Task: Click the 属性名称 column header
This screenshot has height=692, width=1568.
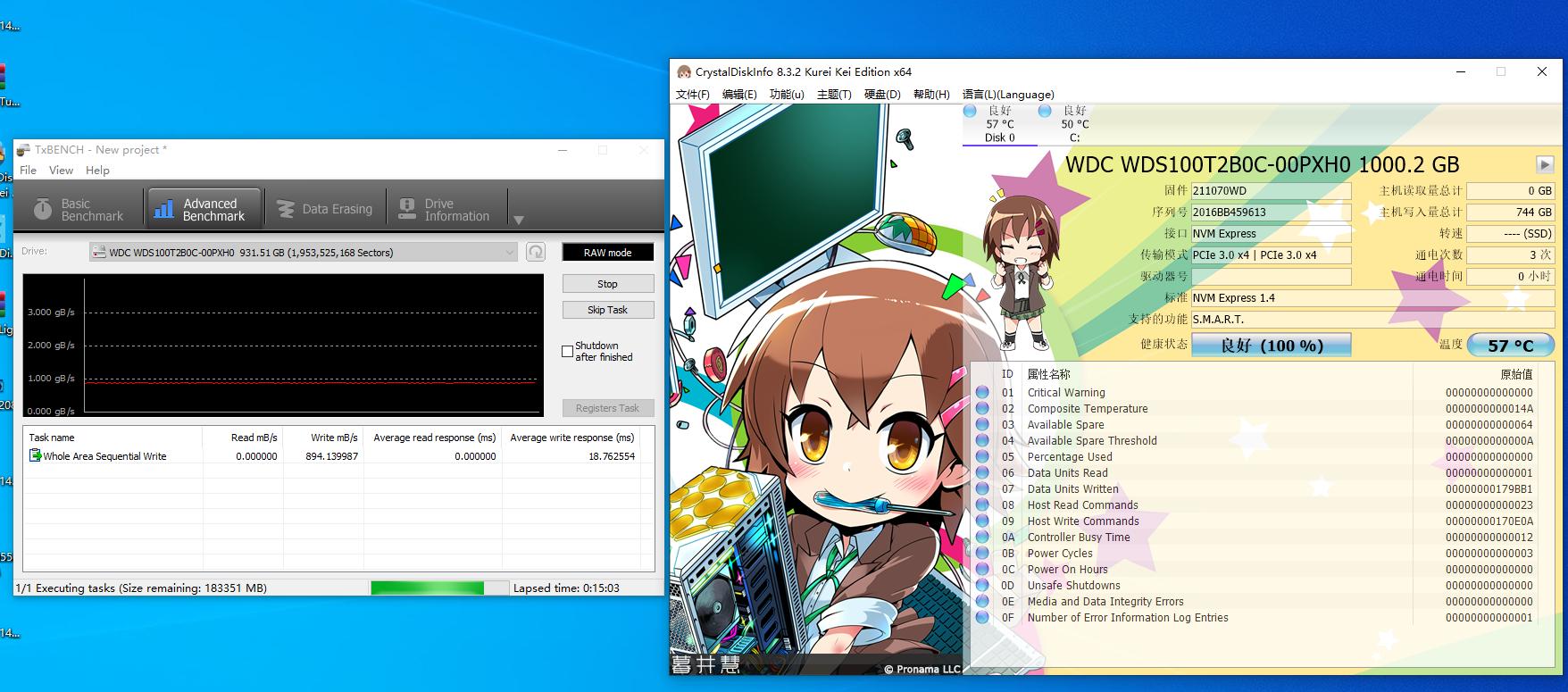Action: click(1048, 374)
